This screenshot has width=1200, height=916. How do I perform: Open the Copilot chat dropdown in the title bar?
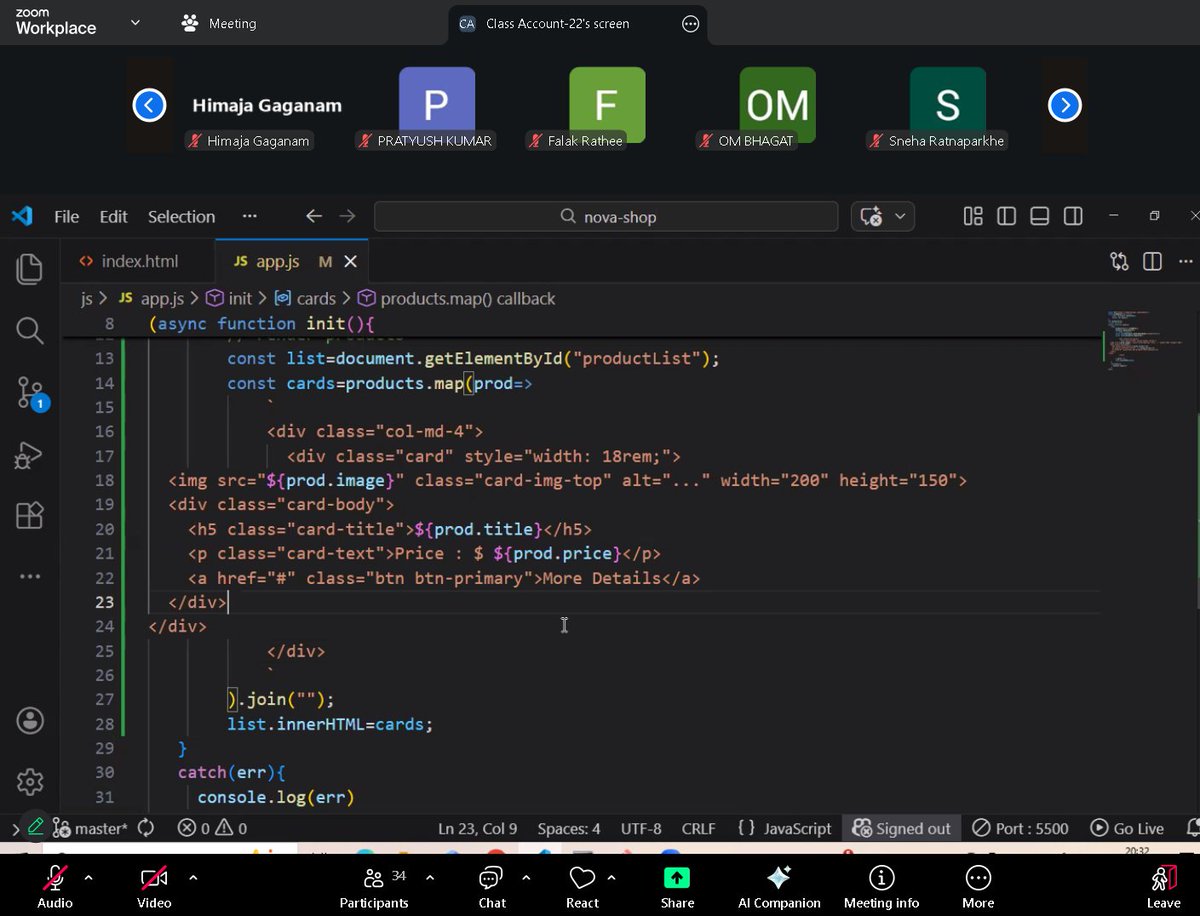coord(899,216)
